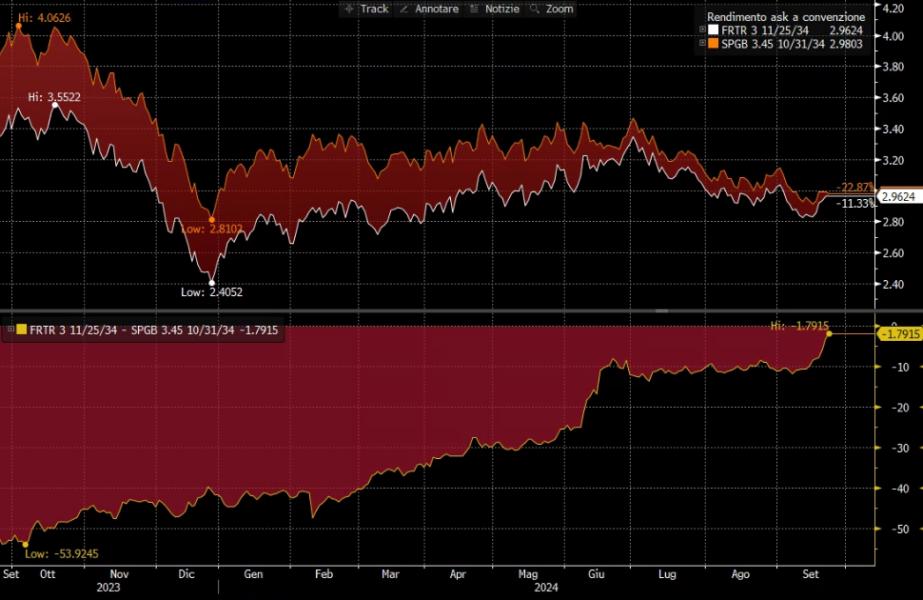Click the spread legend label FRTR - SPGB -1.7915
This screenshot has width=923, height=600.
click(x=154, y=330)
